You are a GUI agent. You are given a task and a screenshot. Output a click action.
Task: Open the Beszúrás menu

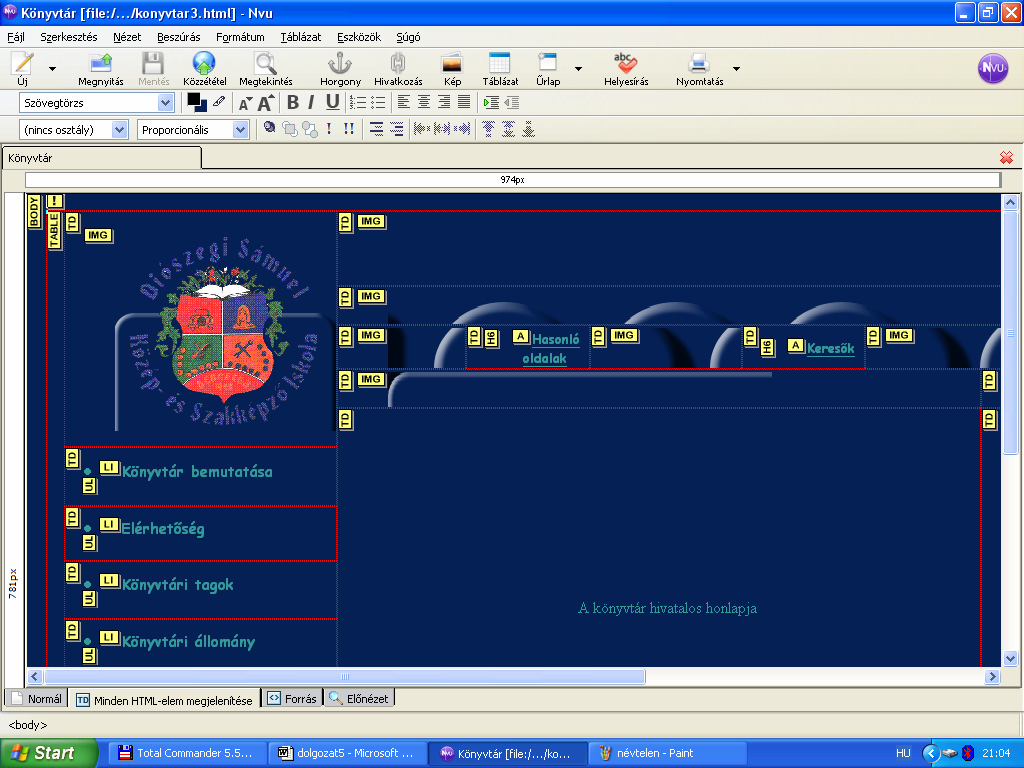[178, 37]
